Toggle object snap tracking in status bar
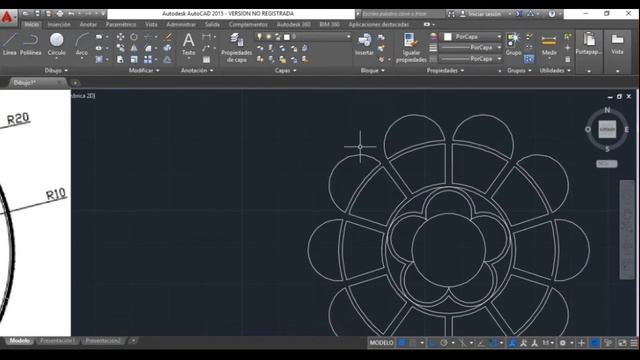The image size is (640, 360). (x=481, y=343)
